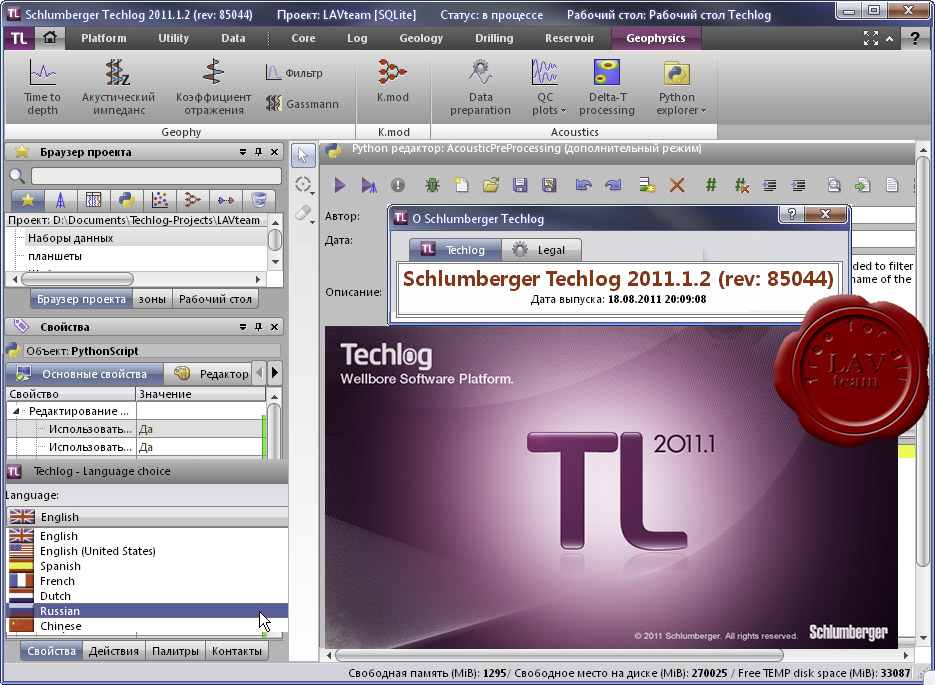Open Акустический импеданс tool
The width and height of the screenshot is (935, 685).
(x=118, y=88)
